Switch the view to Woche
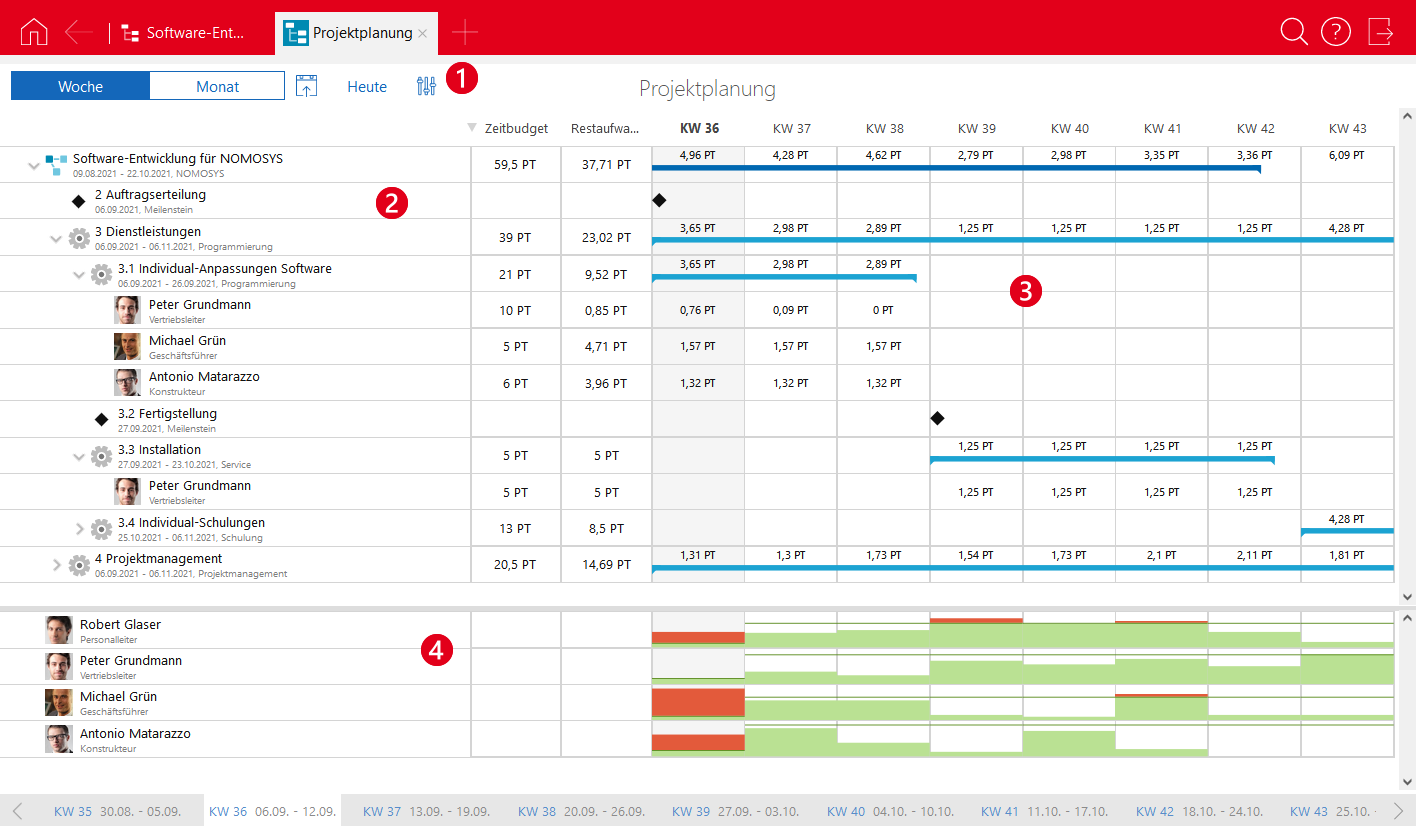1416x826 pixels. [x=80, y=86]
